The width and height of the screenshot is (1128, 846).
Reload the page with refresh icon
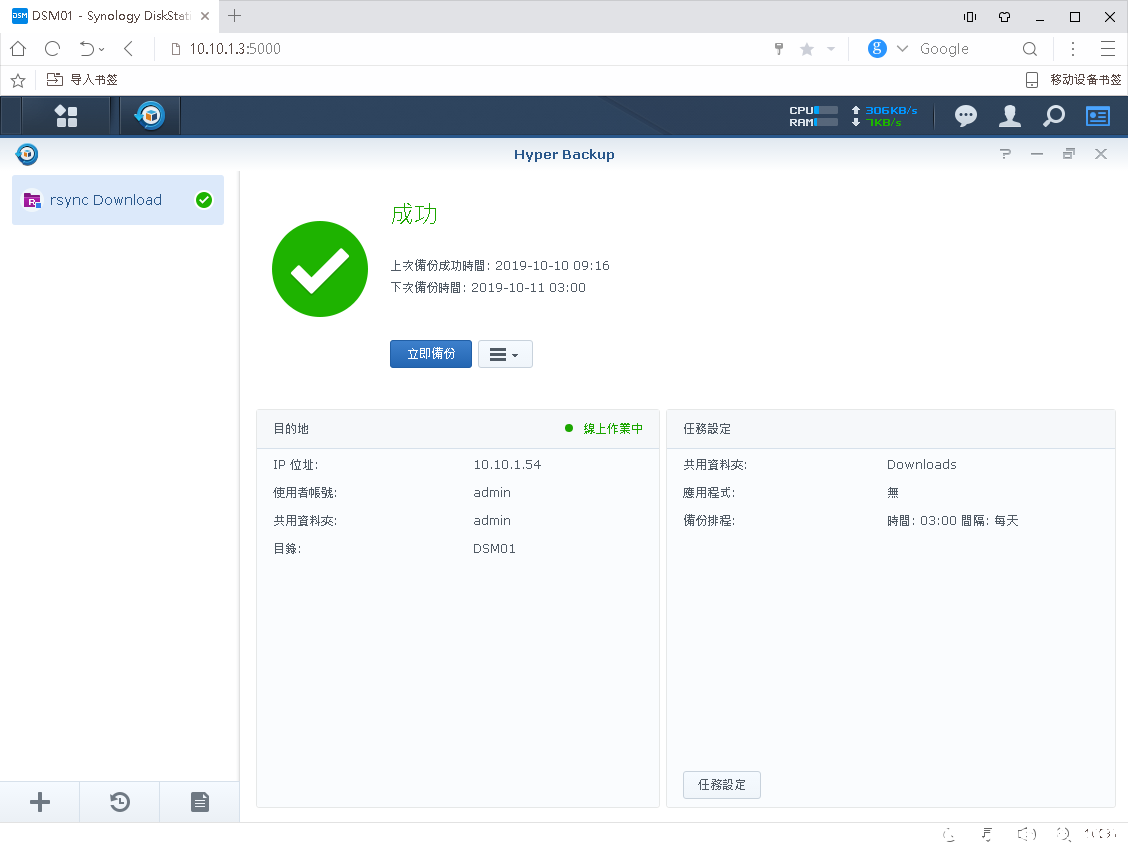[x=52, y=49]
